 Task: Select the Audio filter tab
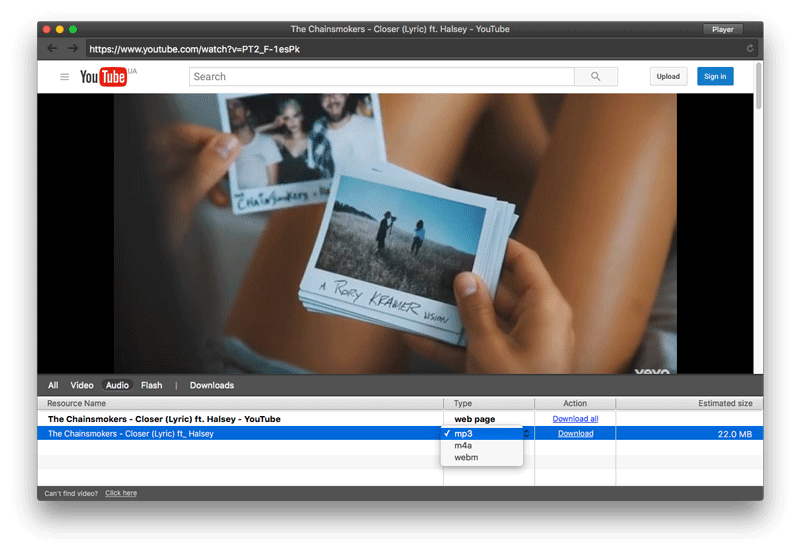(117, 385)
